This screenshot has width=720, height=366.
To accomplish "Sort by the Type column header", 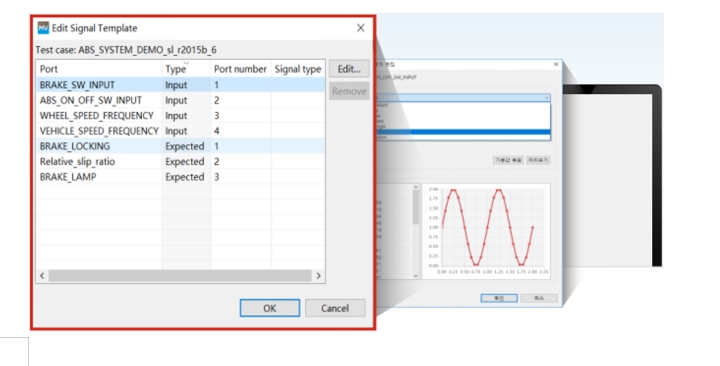I will pyautogui.click(x=186, y=69).
